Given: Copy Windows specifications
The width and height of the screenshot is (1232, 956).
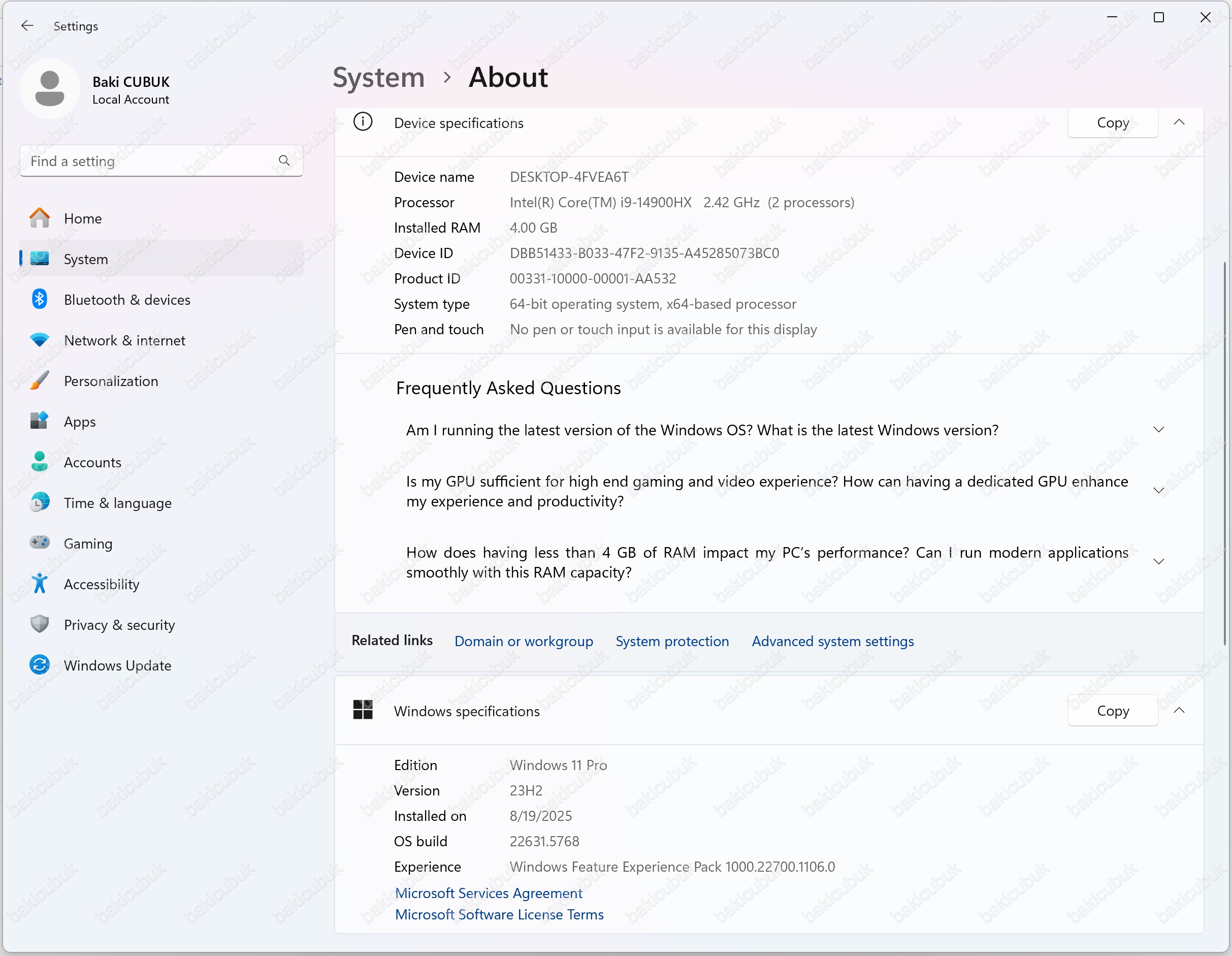Looking at the screenshot, I should 1113,711.
